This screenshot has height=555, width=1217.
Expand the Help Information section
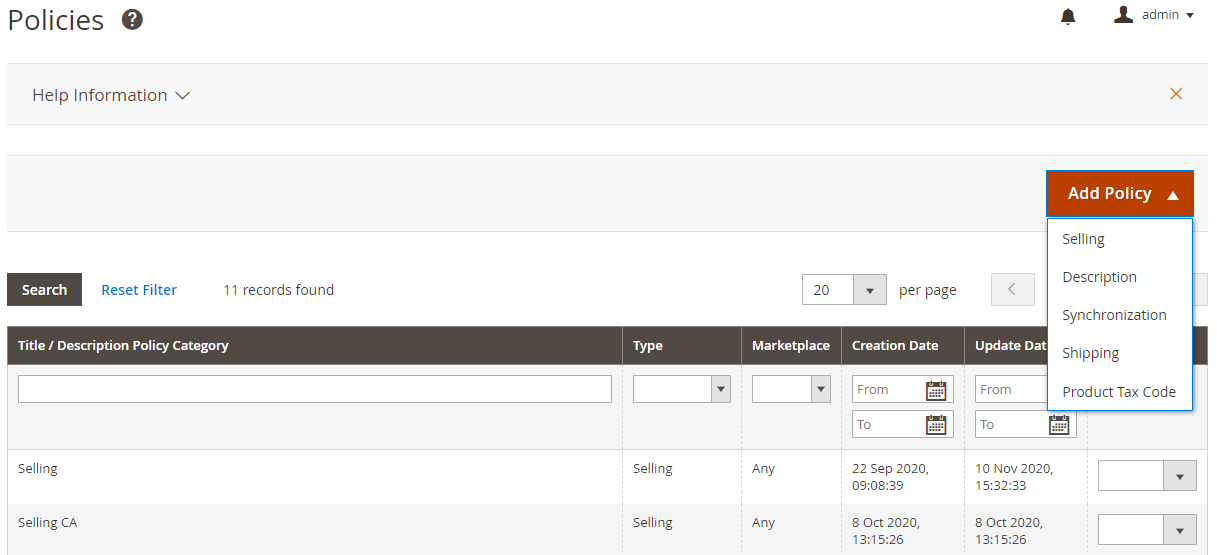pyautogui.click(x=111, y=95)
